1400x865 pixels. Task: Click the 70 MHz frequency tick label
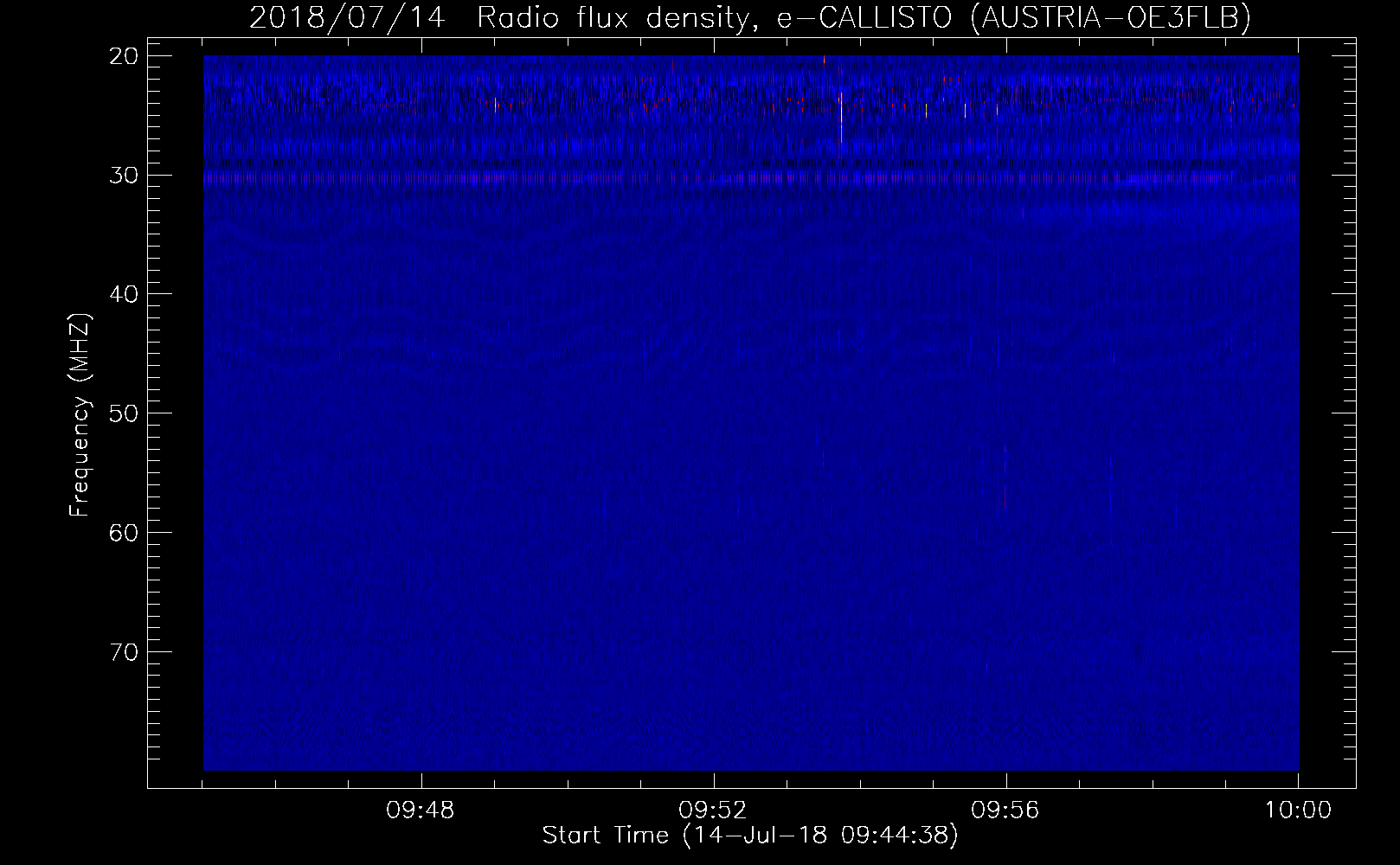pos(124,651)
